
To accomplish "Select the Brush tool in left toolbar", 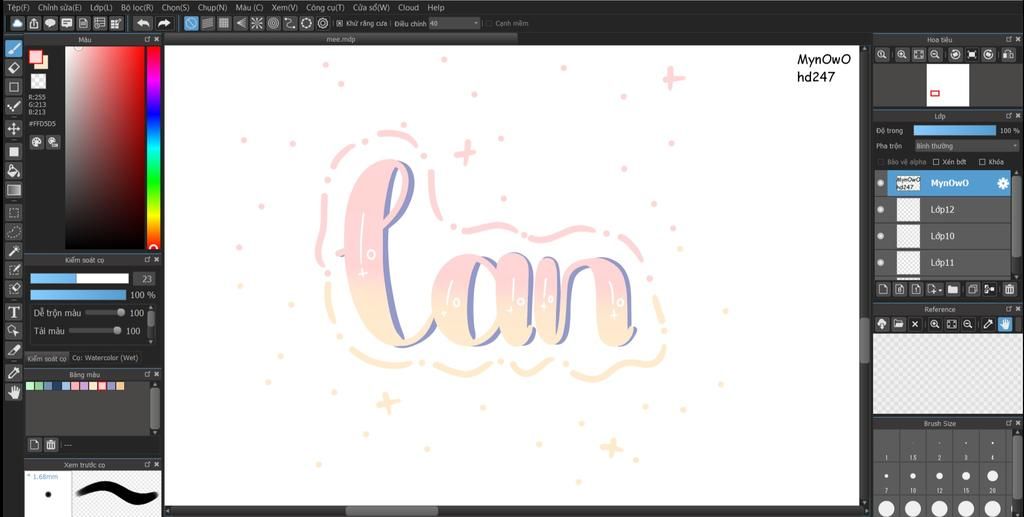I will pos(14,48).
